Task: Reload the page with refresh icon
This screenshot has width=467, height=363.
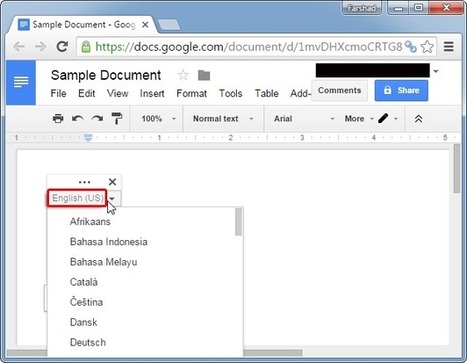Action: [62, 47]
